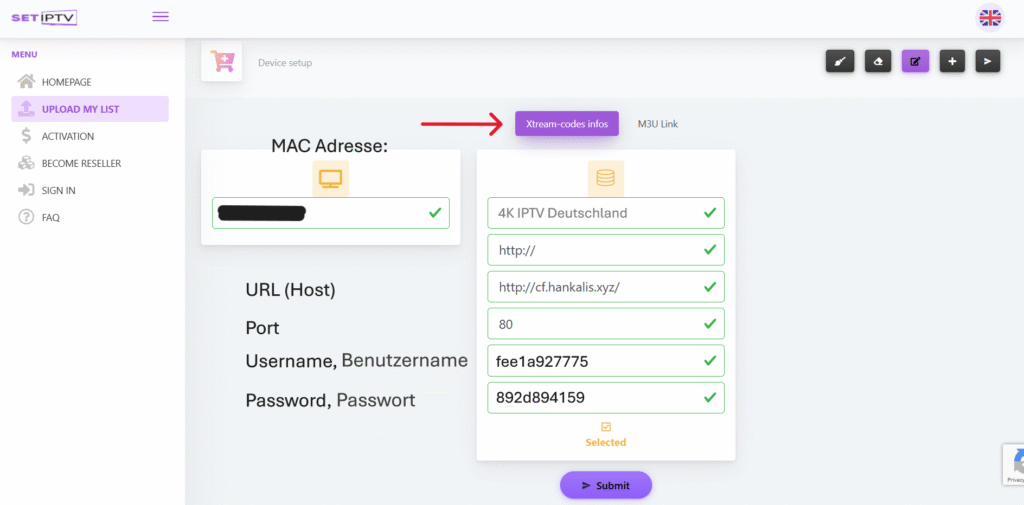Switch to the M3U Link tab
This screenshot has height=505, width=1024.
pos(658,124)
